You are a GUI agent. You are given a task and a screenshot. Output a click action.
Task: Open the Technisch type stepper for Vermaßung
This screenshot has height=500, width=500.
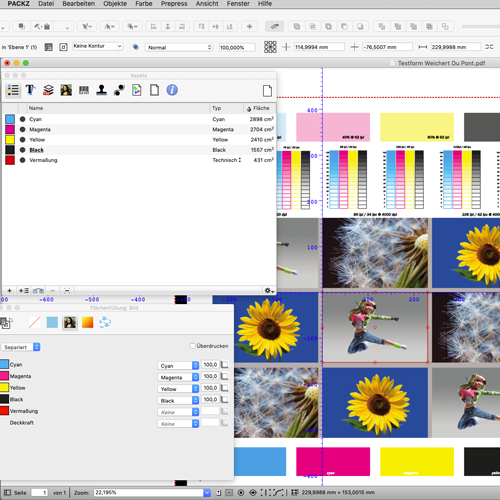(x=240, y=160)
